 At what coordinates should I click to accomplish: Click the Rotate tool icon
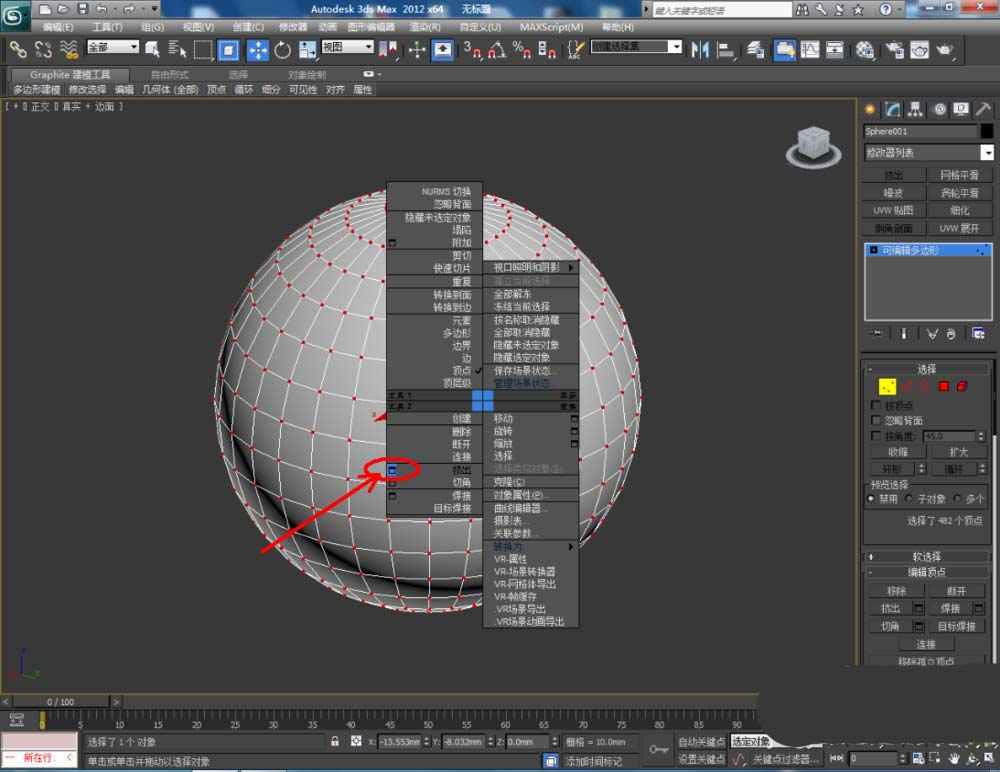coord(283,49)
